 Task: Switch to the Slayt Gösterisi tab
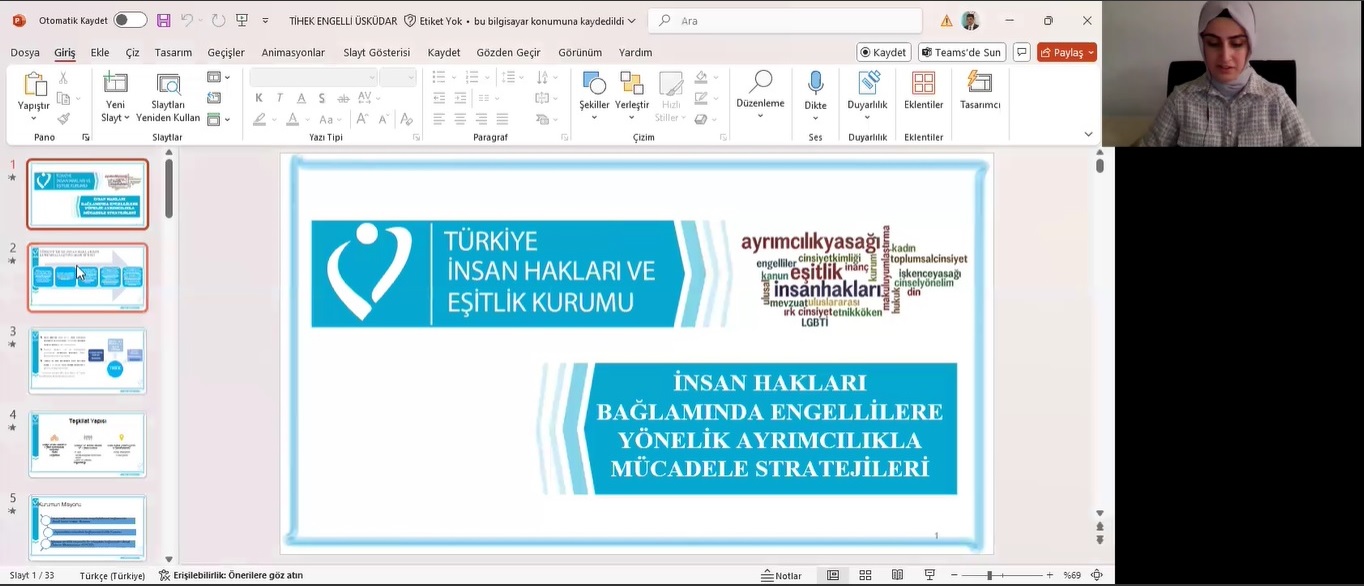(x=376, y=52)
